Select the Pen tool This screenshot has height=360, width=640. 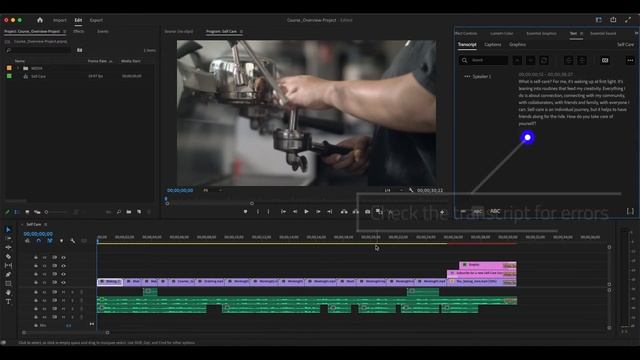pyautogui.click(x=8, y=275)
